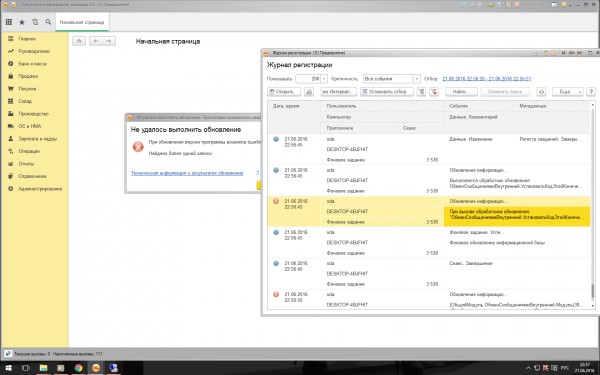600x375 pixels.
Task: Open Chrome browser on taskbar
Action: [x=78, y=368]
